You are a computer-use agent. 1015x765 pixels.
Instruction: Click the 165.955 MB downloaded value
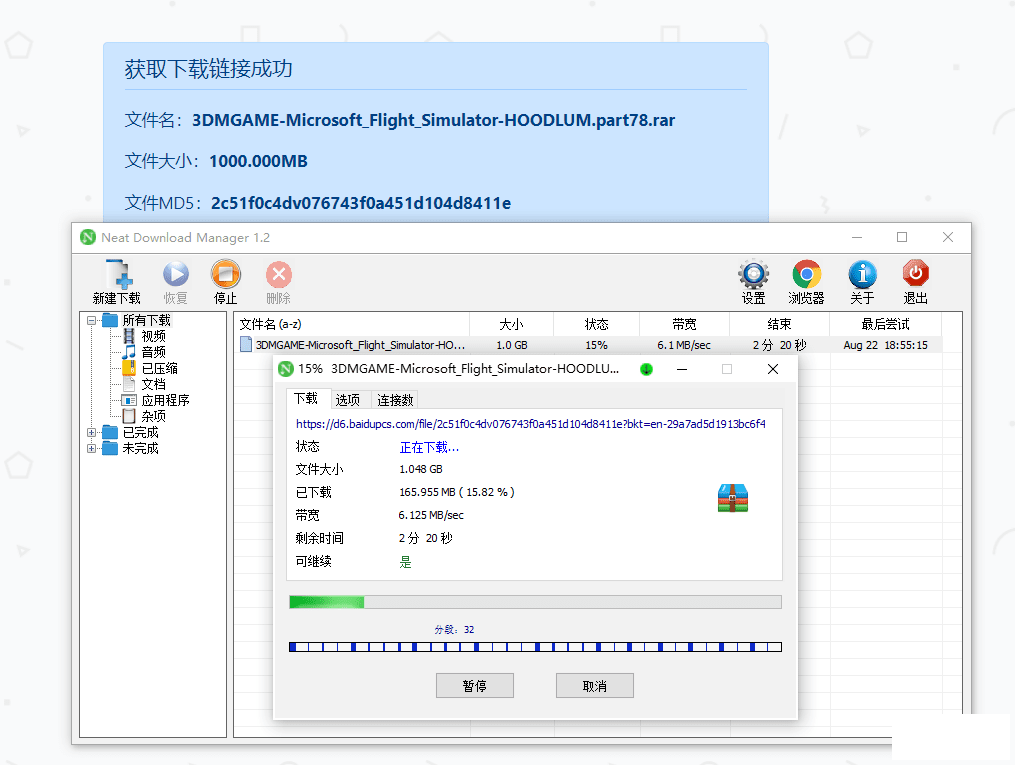point(457,493)
